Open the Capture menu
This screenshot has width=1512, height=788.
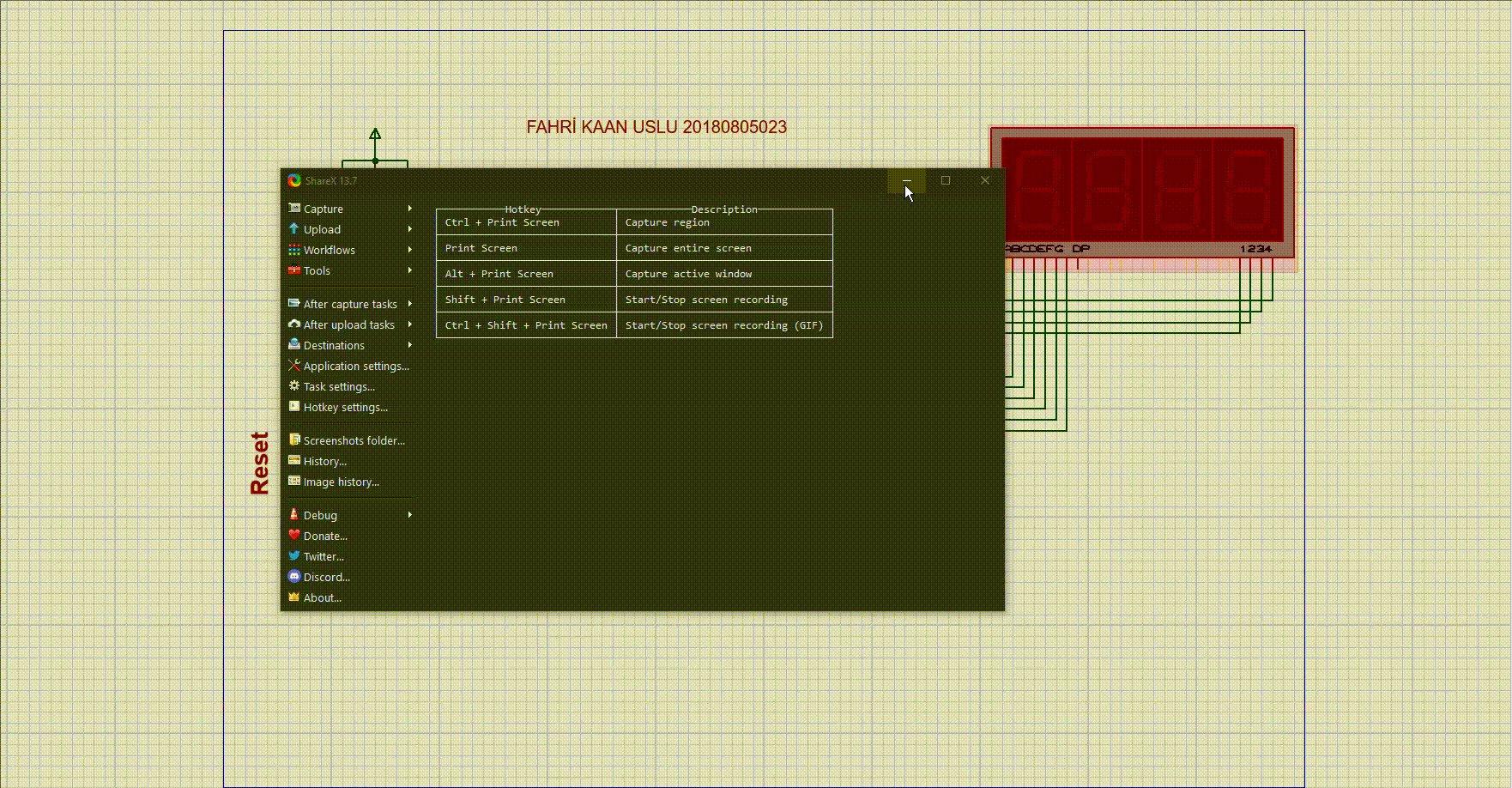pos(350,209)
